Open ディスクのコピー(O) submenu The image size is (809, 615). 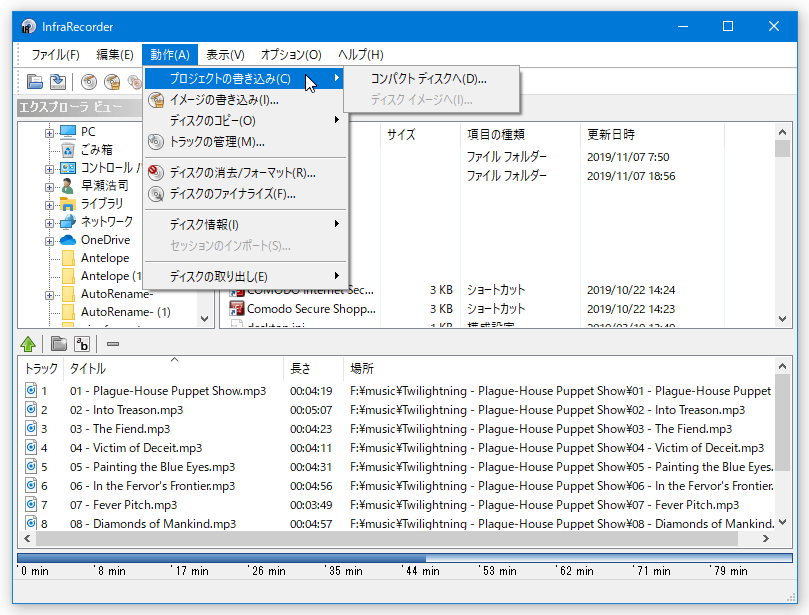246,120
